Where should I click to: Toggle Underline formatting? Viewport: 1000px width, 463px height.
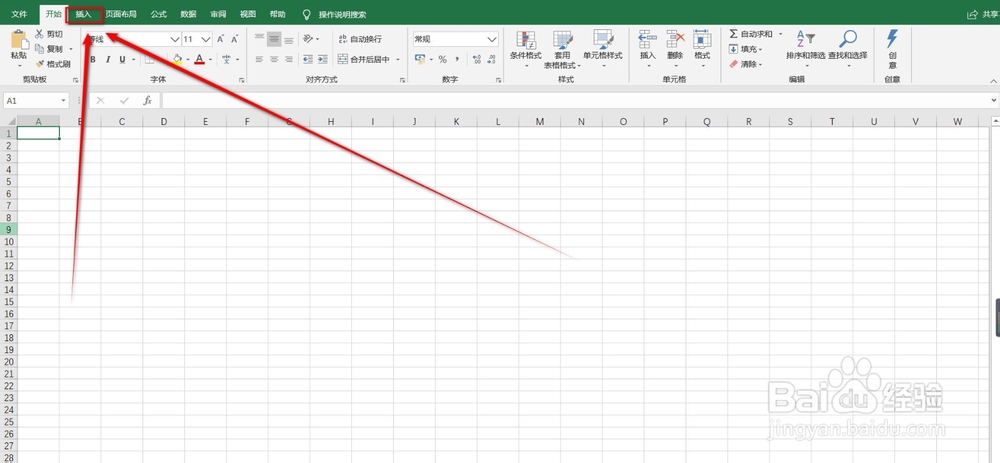[x=122, y=59]
